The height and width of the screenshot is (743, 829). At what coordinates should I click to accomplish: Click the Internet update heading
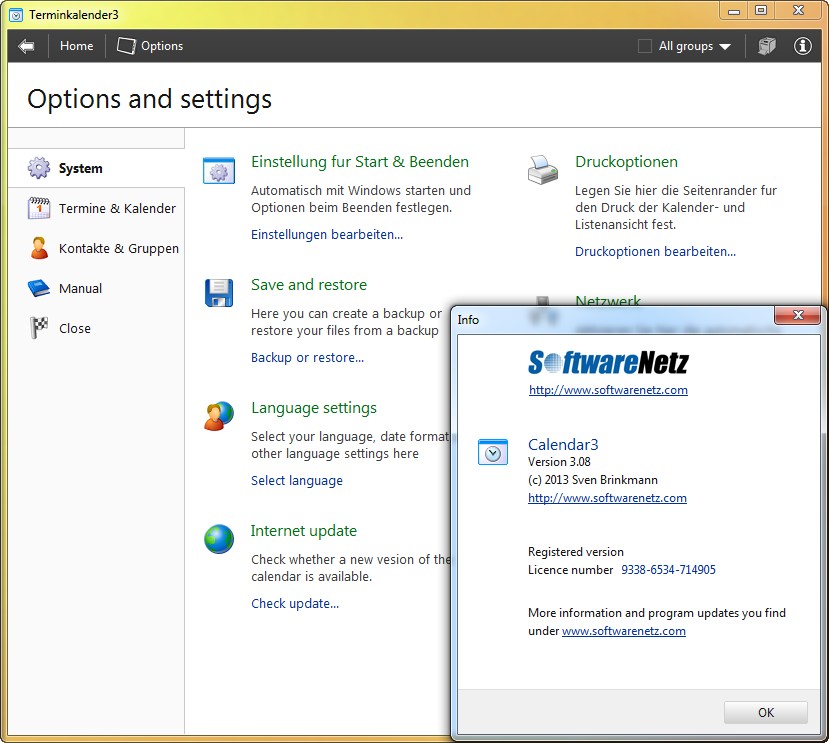pyautogui.click(x=303, y=530)
